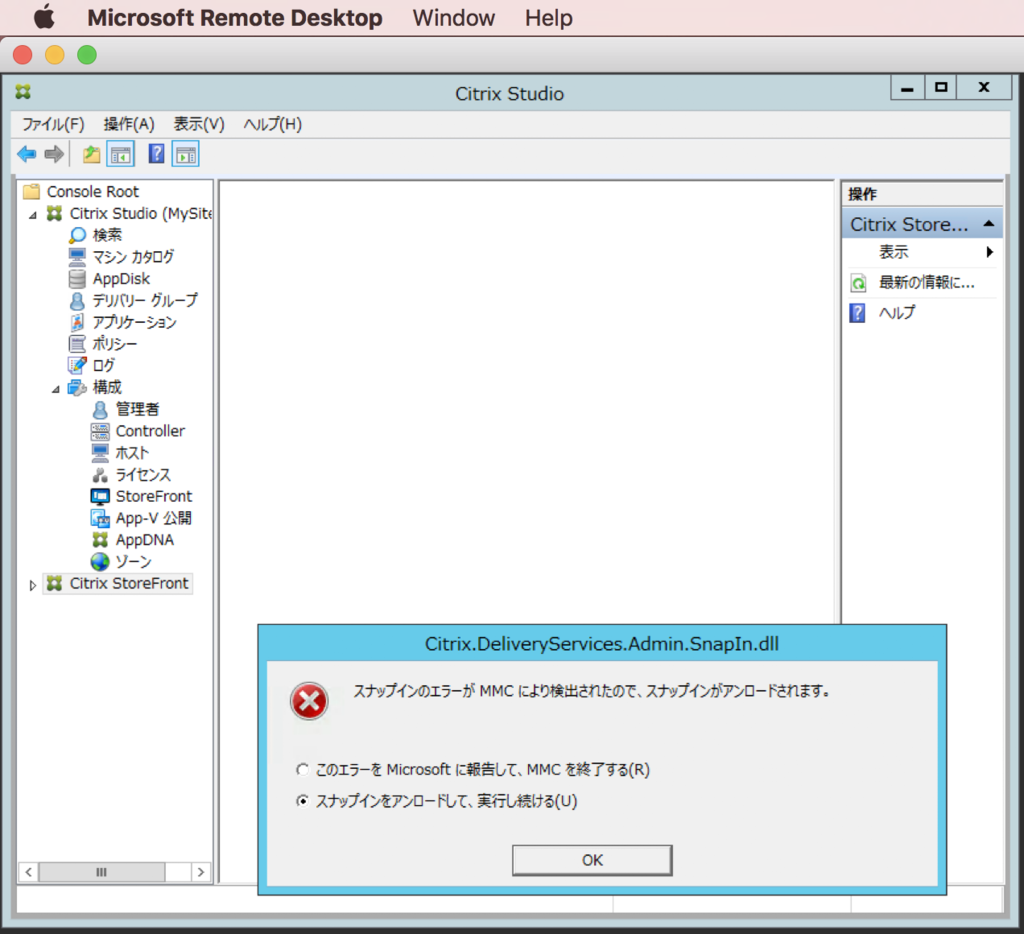Select the アプリケーション icon

[77, 322]
